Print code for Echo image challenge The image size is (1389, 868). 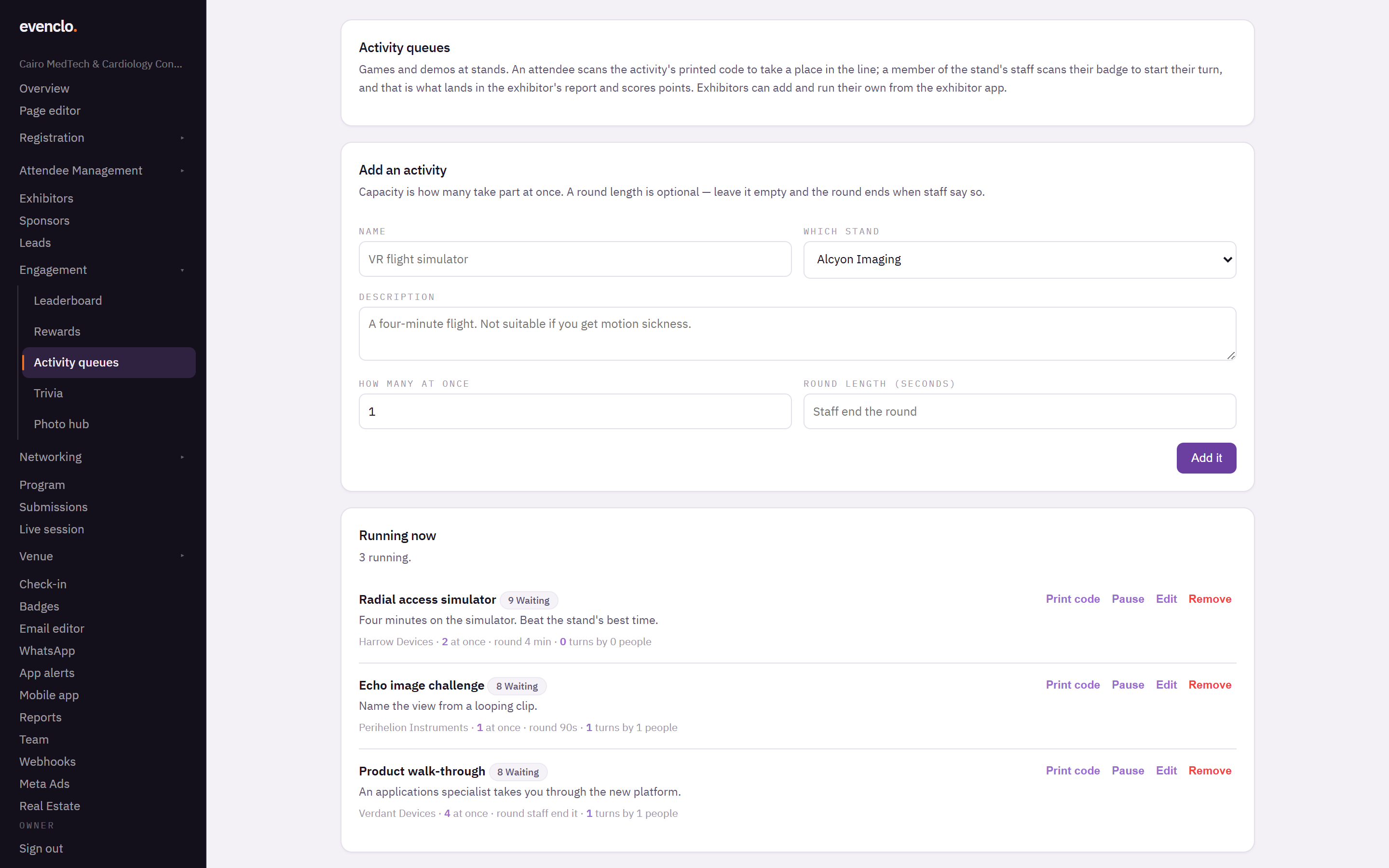[1073, 685]
